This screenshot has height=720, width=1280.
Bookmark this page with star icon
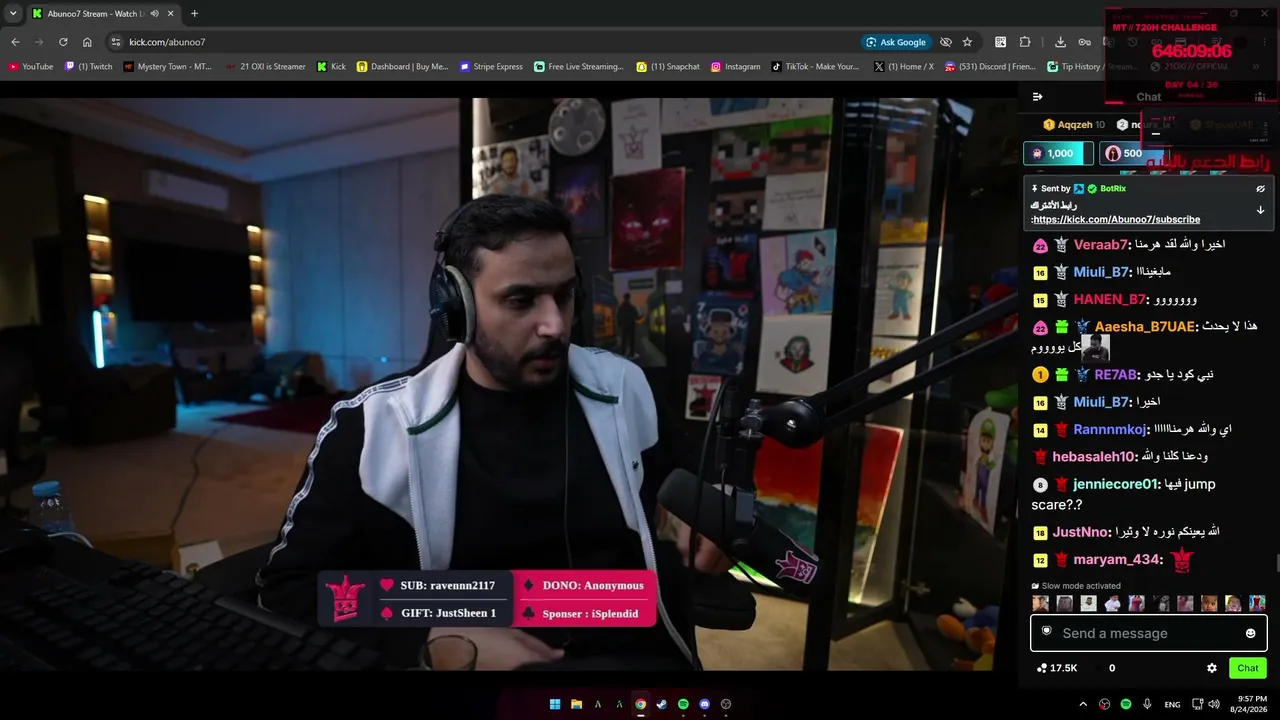coord(967,42)
